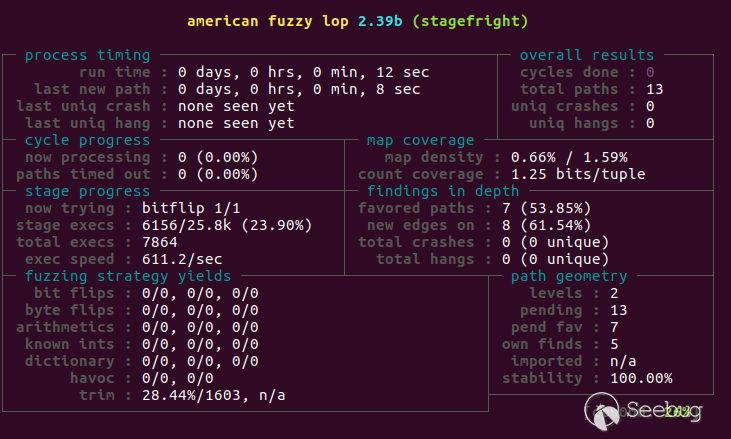
Task: Click the bit flips yields '0/0, 0/0, 0/0'
Action: [x=200, y=293]
